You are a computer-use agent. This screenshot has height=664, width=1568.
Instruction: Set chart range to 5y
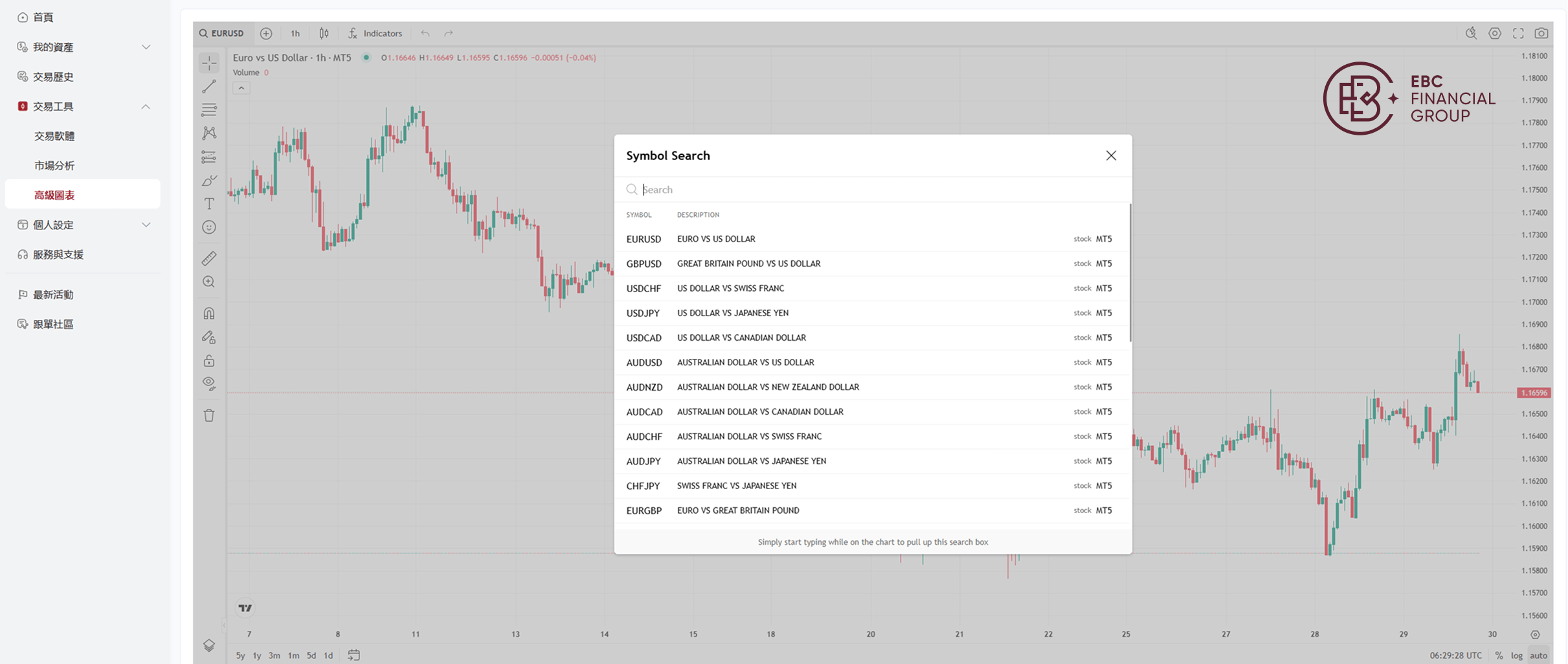point(240,656)
